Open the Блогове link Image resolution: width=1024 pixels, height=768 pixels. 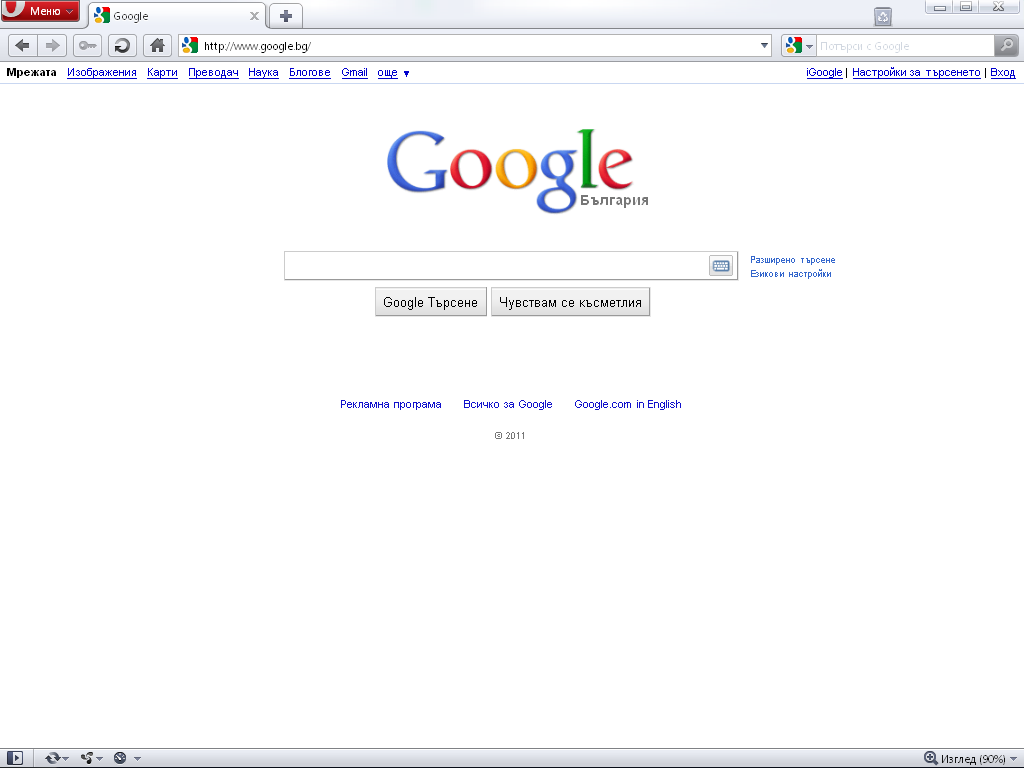tap(310, 72)
